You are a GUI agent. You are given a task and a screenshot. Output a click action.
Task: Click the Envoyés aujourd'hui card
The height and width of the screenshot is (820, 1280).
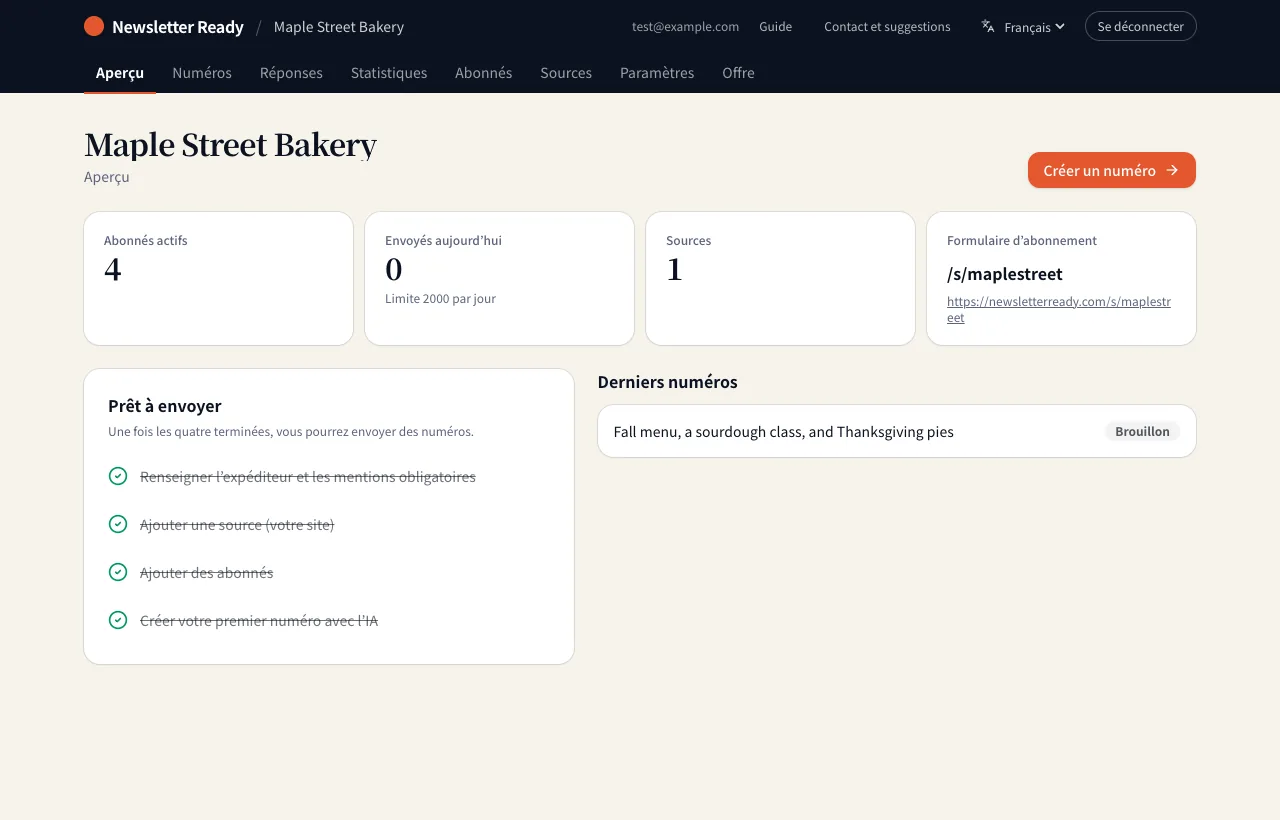point(499,278)
